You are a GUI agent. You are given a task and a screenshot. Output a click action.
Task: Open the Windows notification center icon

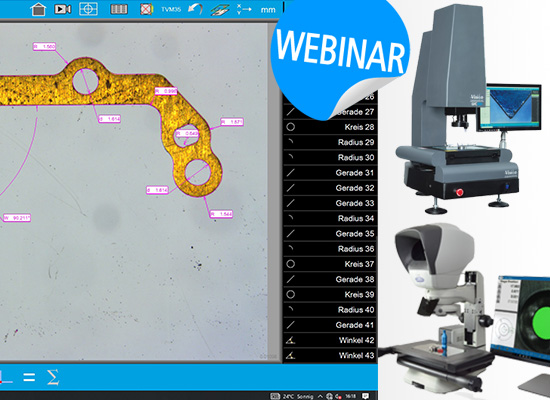pos(365,396)
